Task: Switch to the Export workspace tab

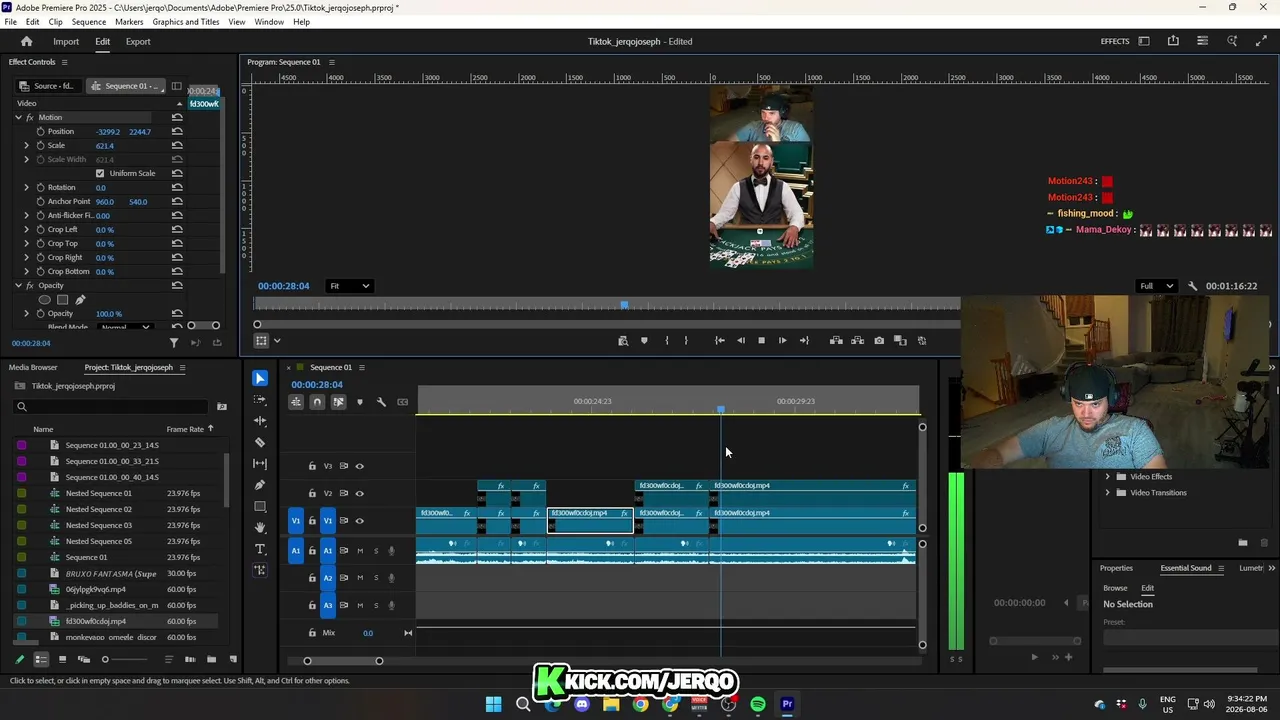Action: [x=138, y=41]
